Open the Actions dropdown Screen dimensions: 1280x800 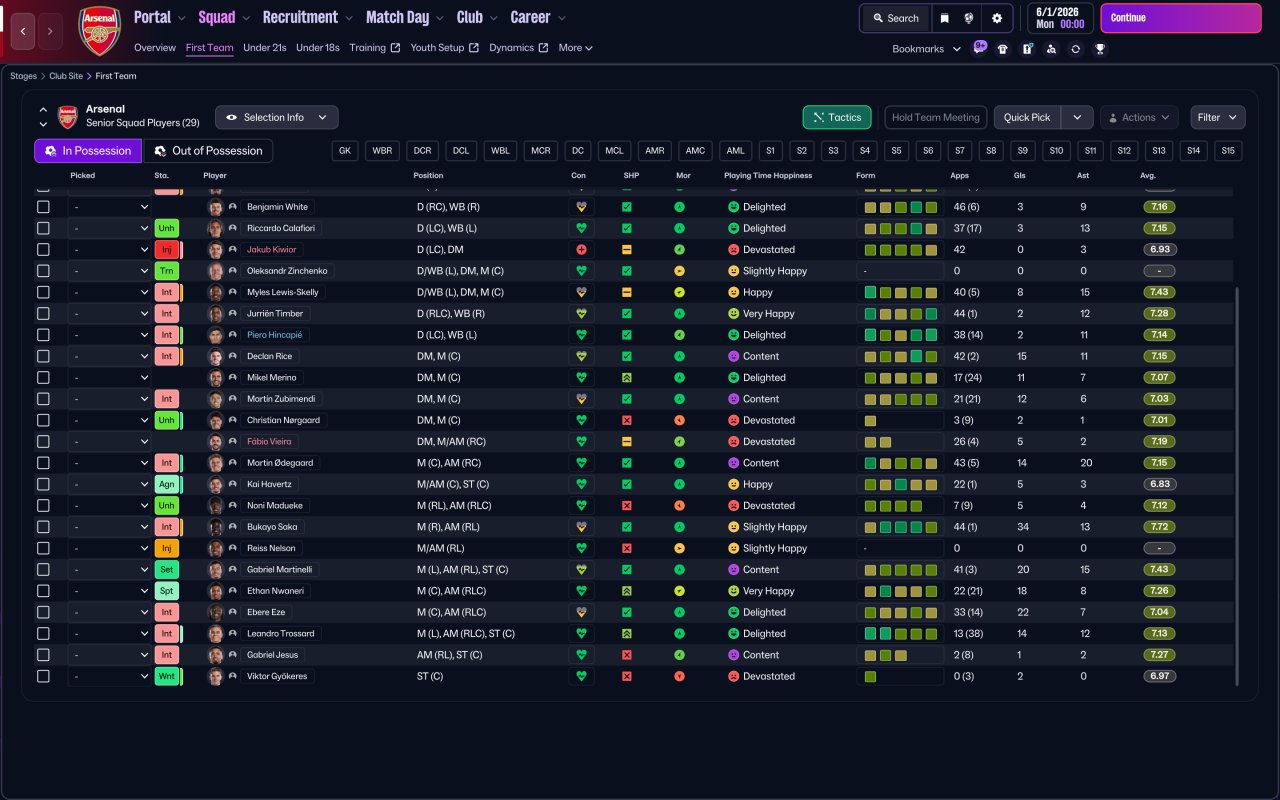pos(1140,117)
